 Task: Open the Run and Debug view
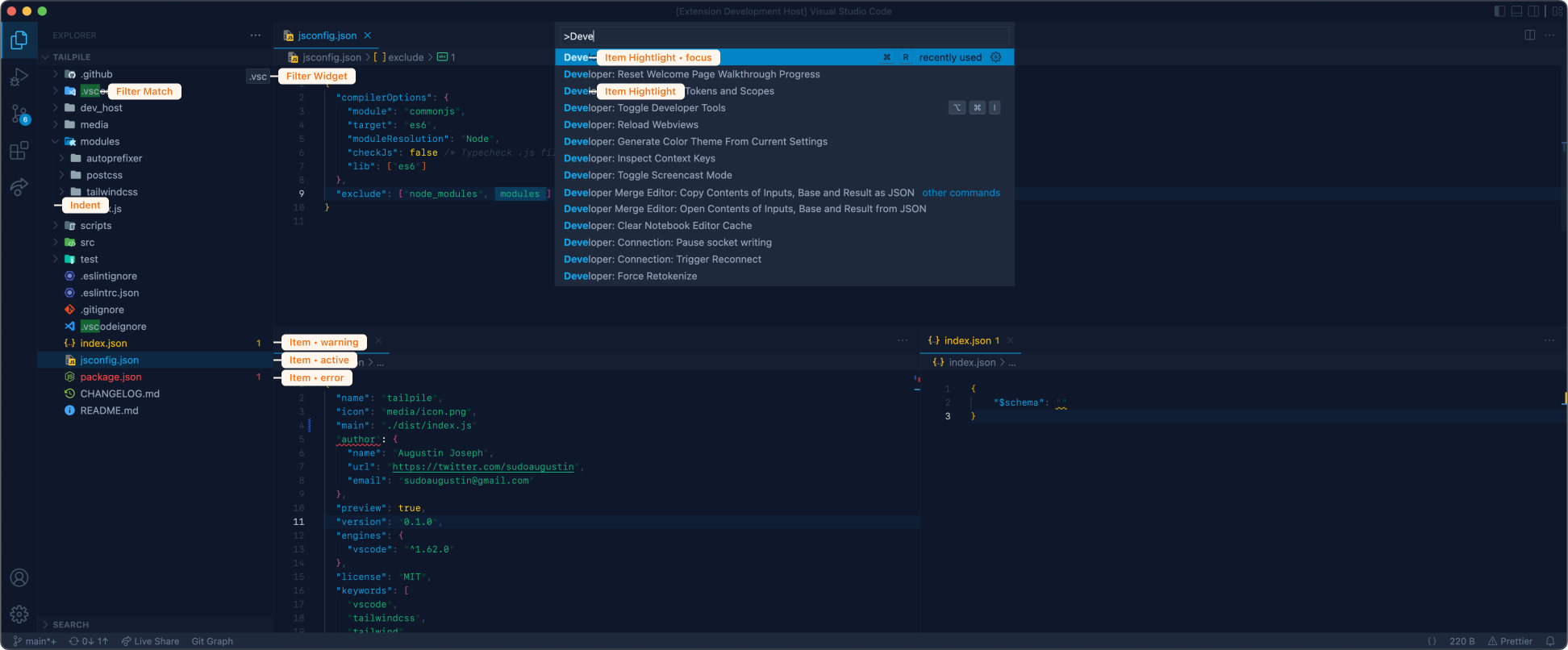click(x=19, y=77)
